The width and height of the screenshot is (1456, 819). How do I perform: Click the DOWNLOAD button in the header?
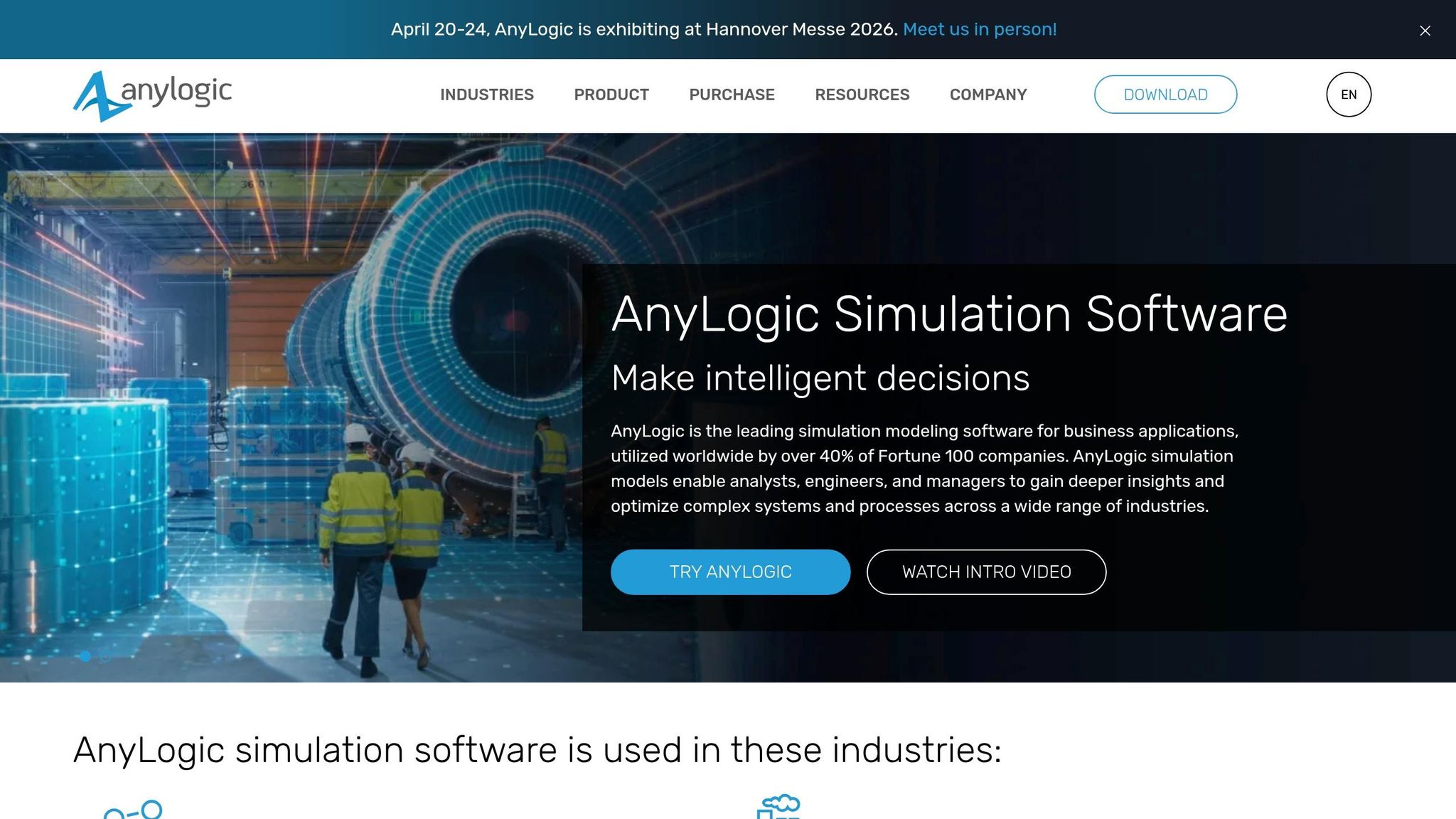tap(1165, 94)
